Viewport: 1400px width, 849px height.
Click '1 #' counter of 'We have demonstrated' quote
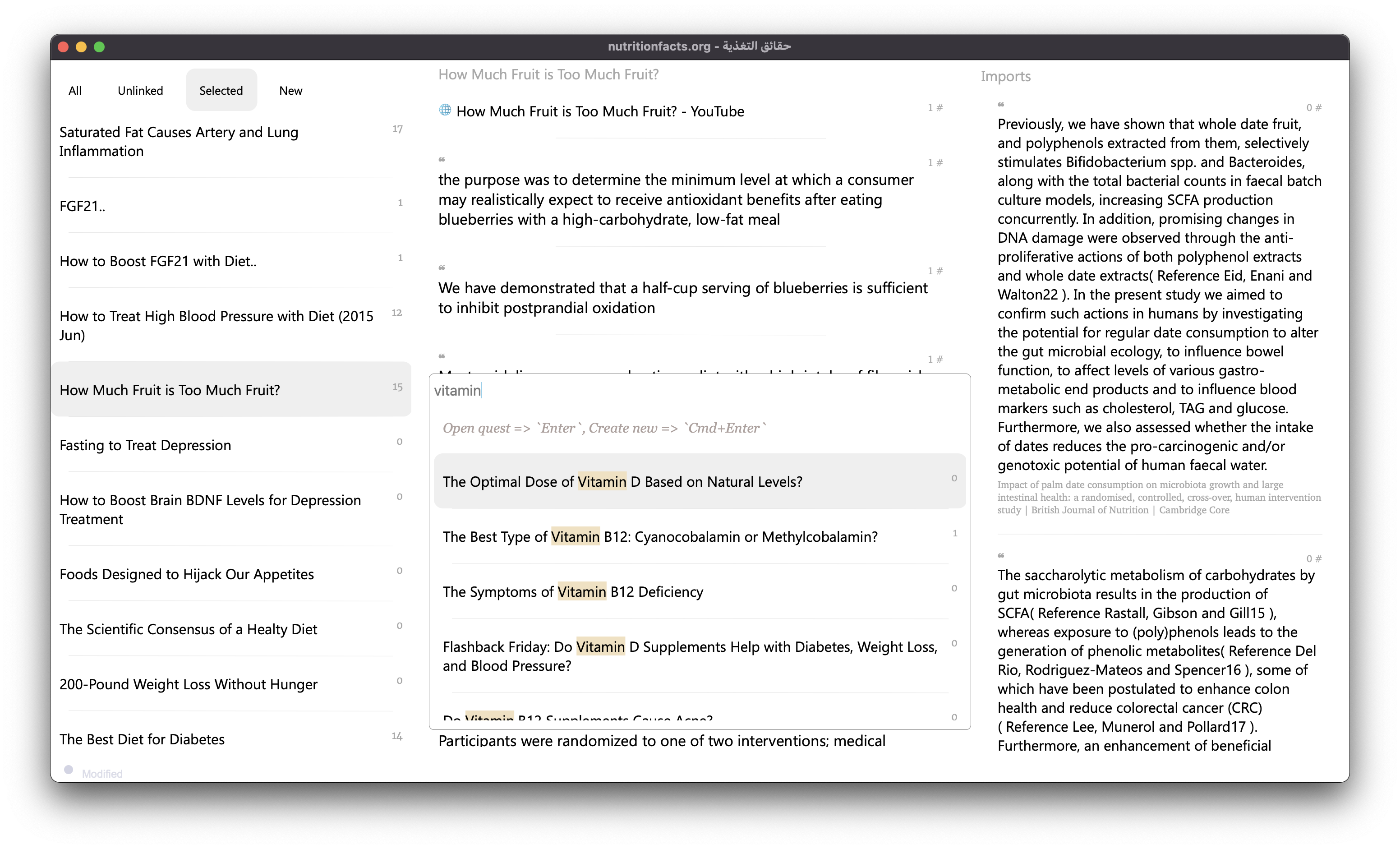[x=935, y=271]
